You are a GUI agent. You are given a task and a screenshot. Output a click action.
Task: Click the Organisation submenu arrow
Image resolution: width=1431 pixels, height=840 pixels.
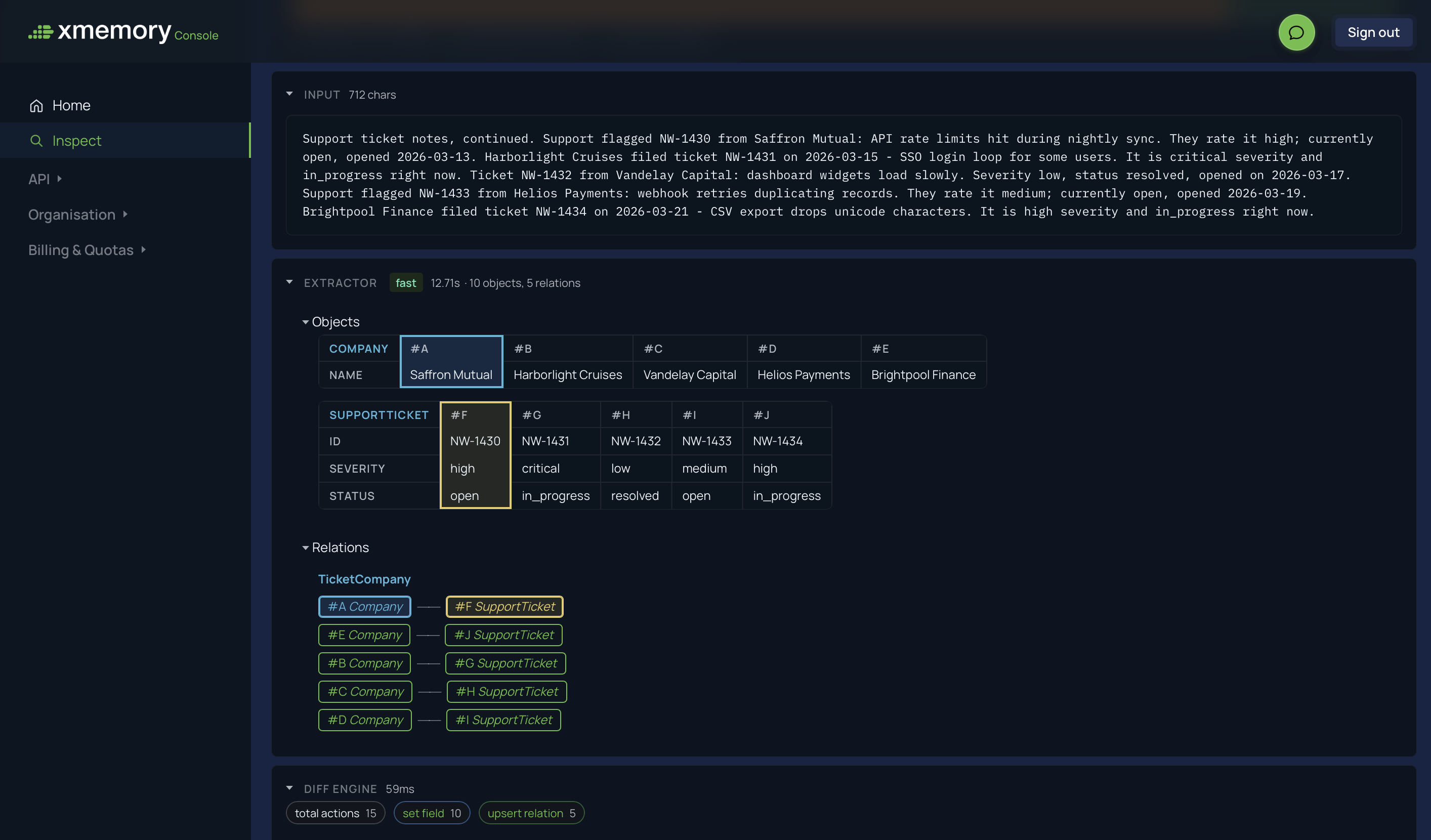click(x=125, y=214)
